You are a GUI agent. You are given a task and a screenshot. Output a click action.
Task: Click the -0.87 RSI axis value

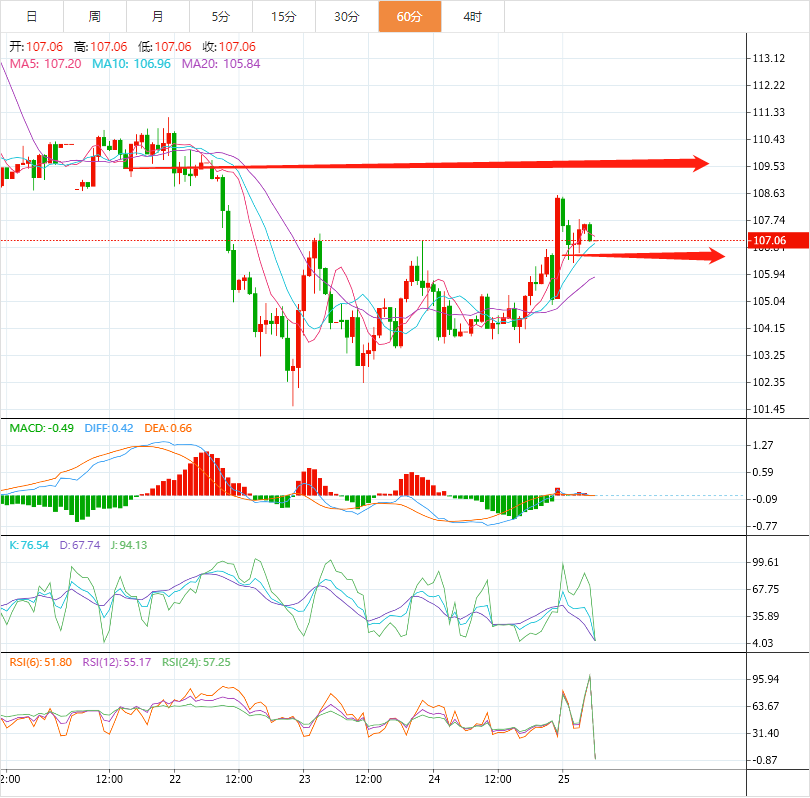[x=765, y=760]
